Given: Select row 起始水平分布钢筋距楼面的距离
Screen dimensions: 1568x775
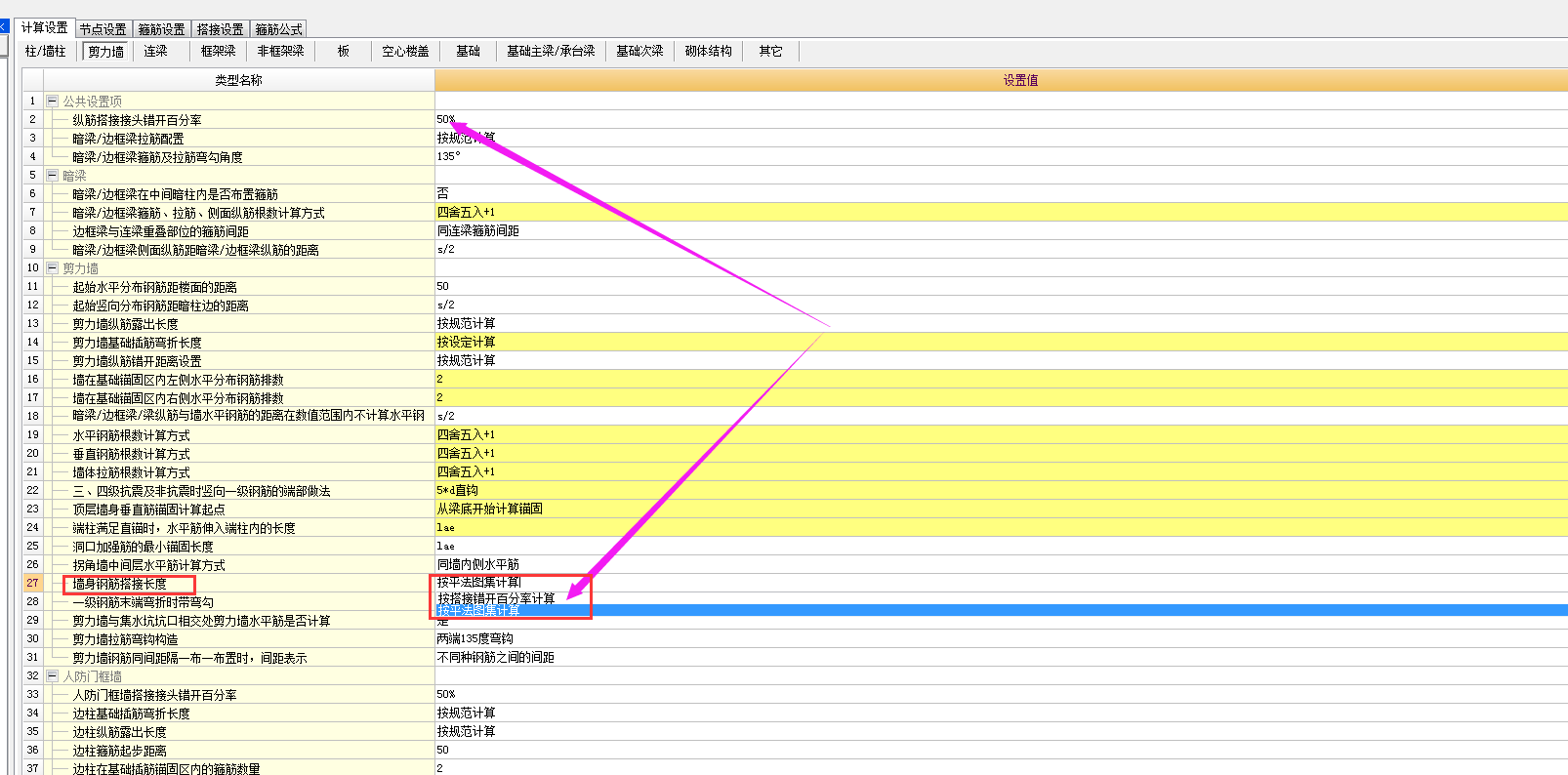Looking at the screenshot, I should coord(238,287).
